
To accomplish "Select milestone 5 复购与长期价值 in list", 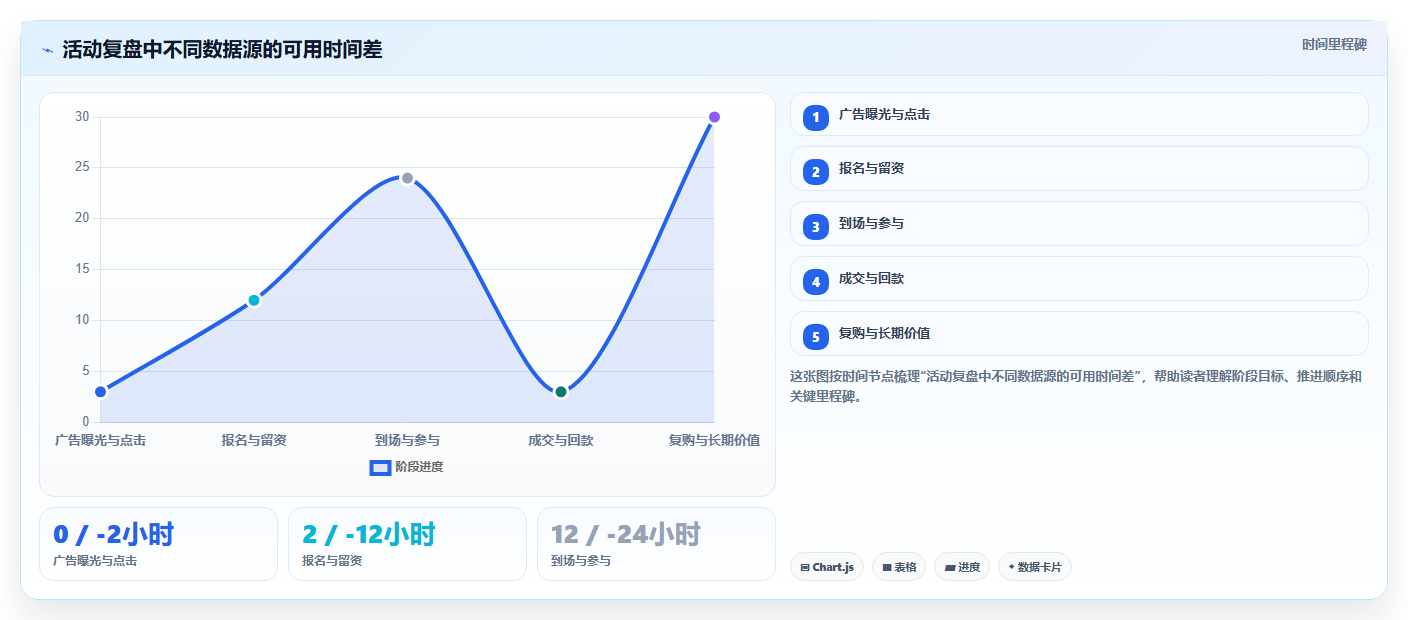I will click(1079, 333).
